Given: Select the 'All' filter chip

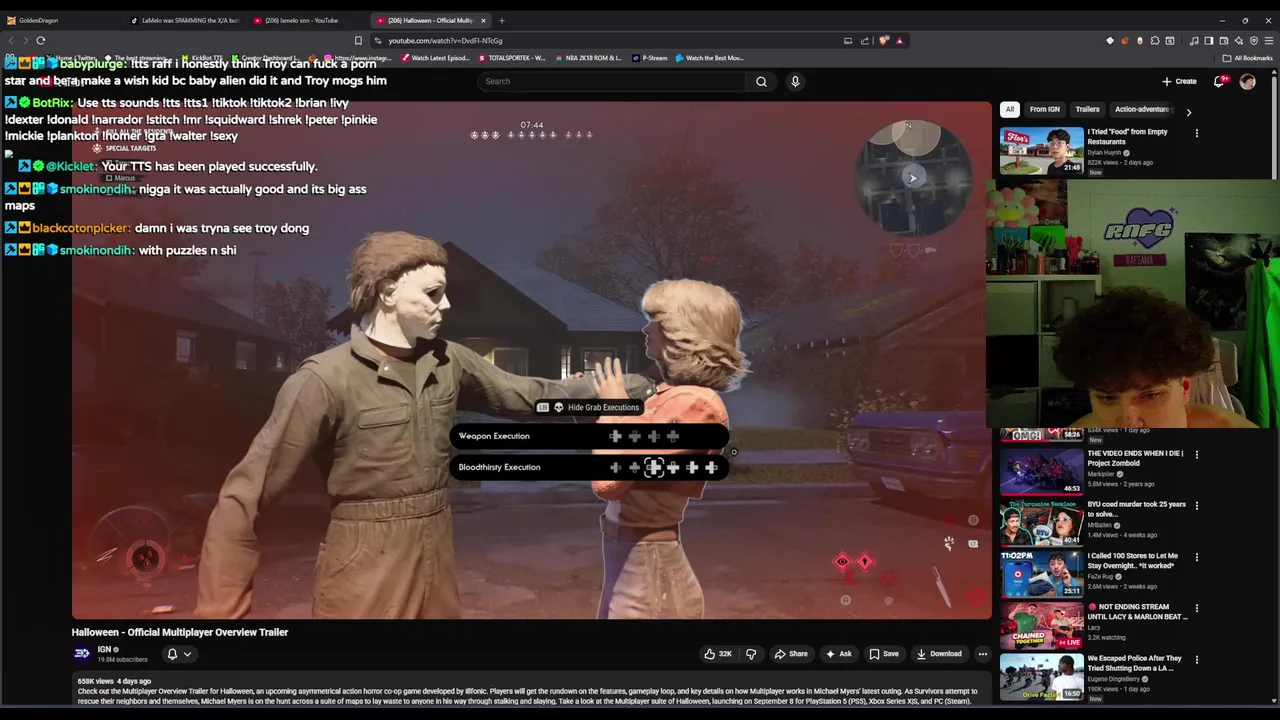Looking at the screenshot, I should [x=1010, y=109].
